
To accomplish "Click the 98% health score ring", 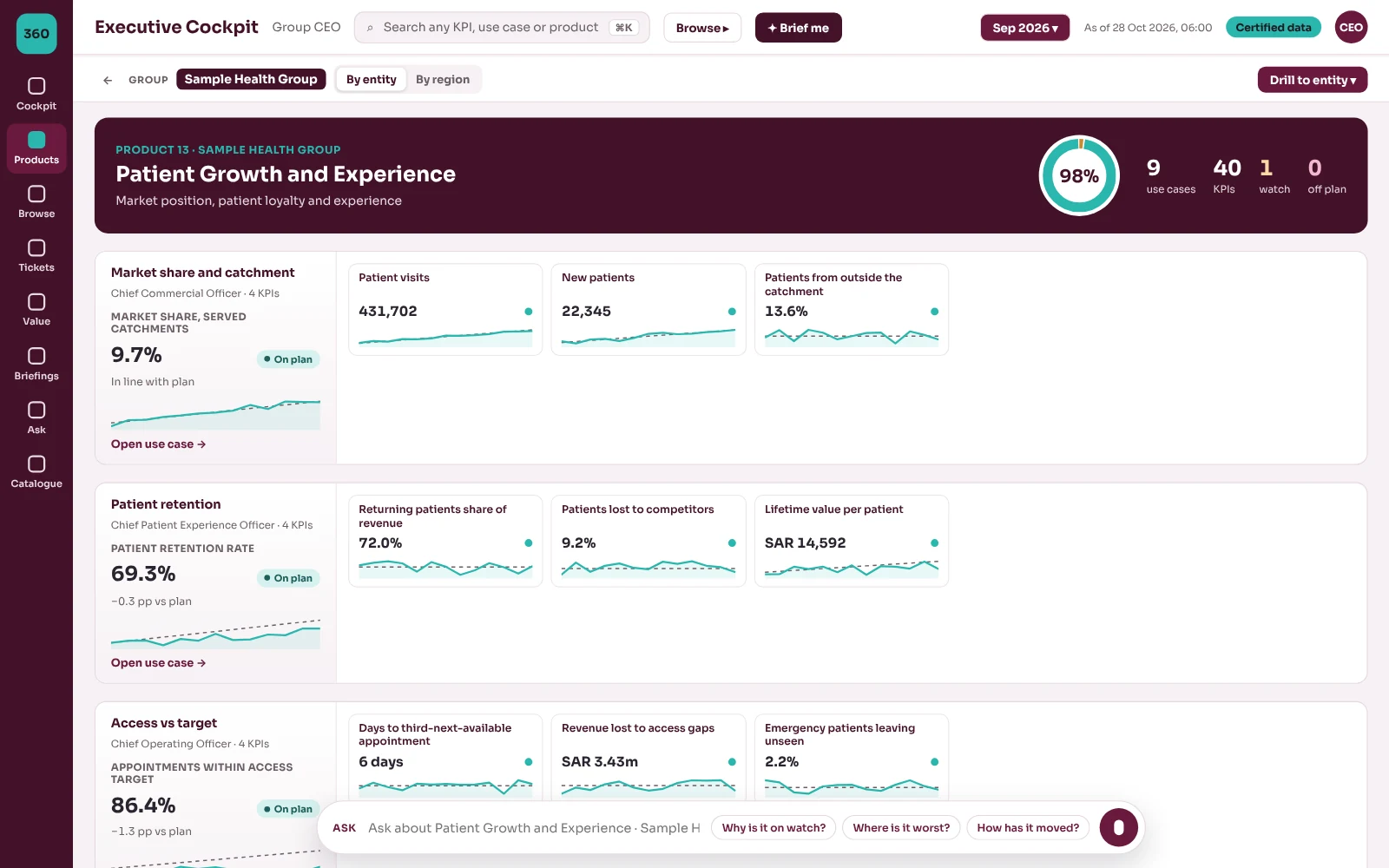I will pyautogui.click(x=1079, y=176).
